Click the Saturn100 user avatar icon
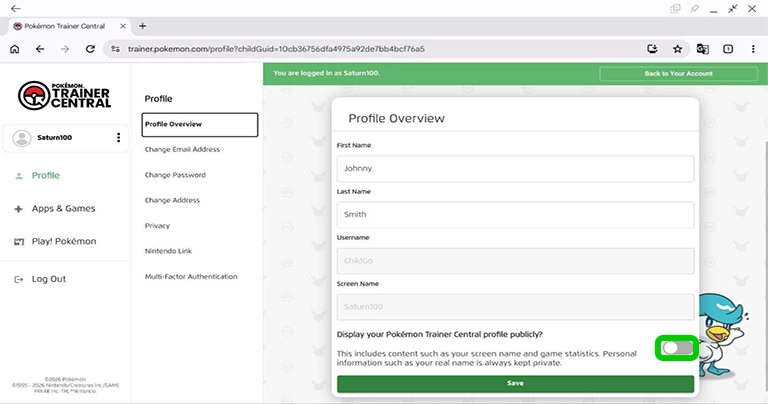Image resolution: width=768 pixels, height=404 pixels. pyautogui.click(x=22, y=138)
